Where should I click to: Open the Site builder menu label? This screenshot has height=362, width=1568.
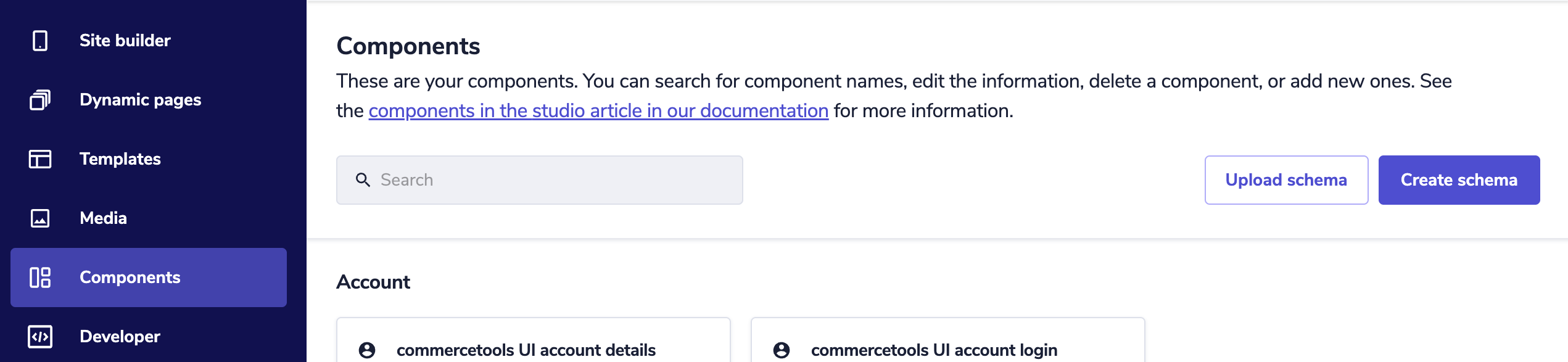125,41
